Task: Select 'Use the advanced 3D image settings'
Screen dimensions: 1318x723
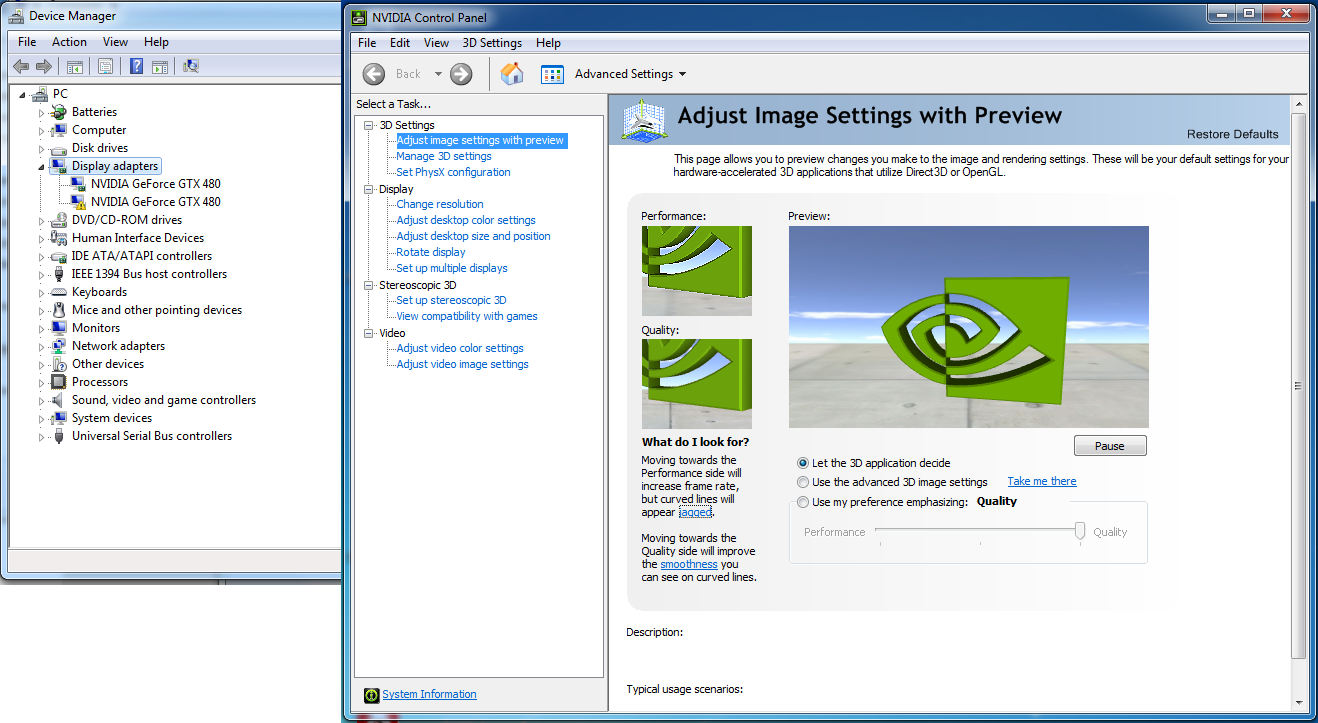Action: tap(803, 482)
